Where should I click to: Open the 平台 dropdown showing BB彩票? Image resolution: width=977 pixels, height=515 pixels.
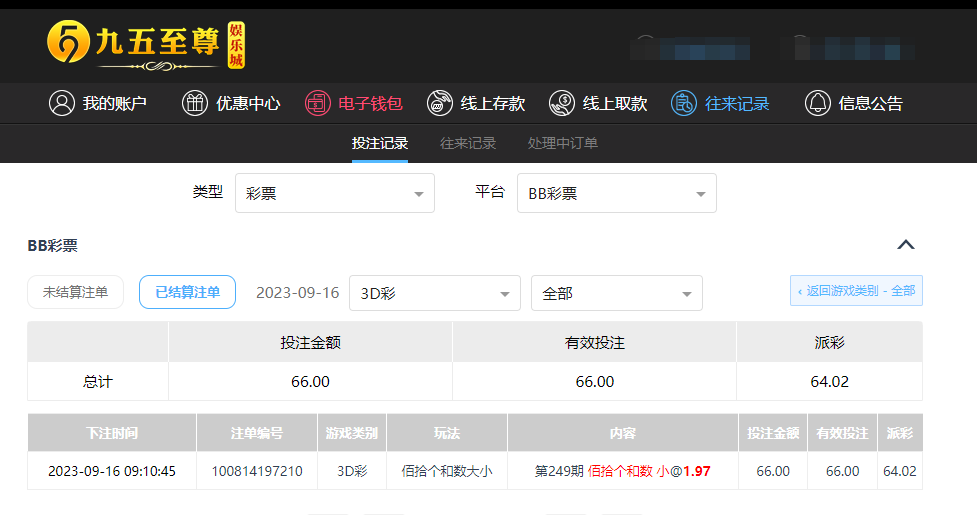617,193
